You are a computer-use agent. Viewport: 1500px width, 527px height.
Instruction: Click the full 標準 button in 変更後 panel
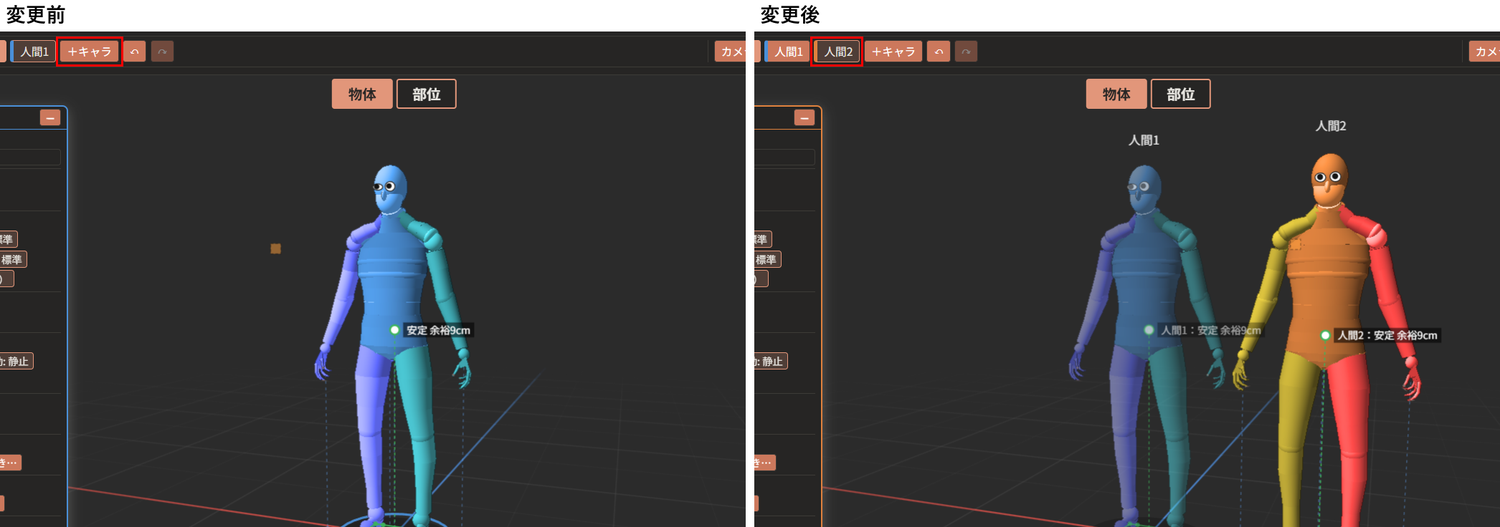pyautogui.click(x=767, y=259)
